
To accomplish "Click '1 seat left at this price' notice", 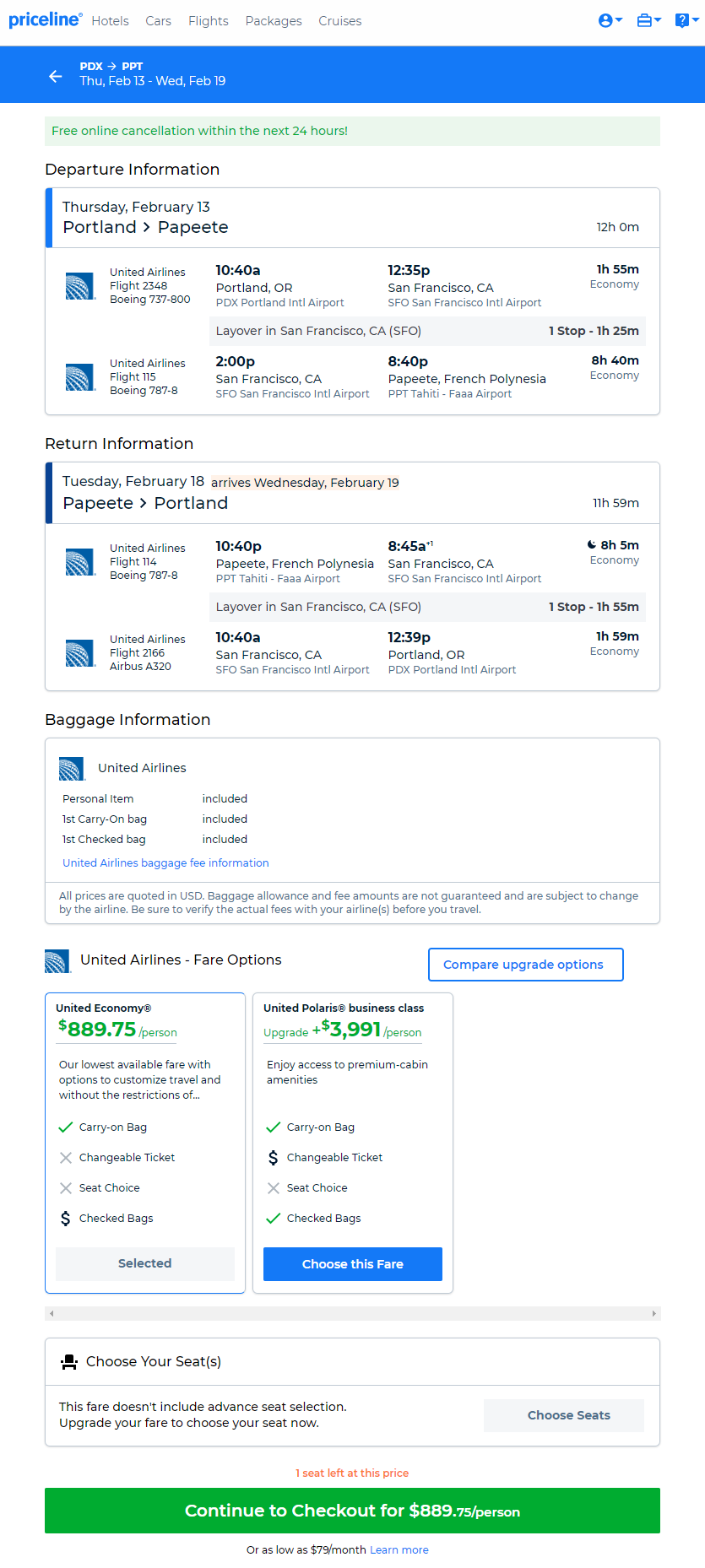I will tap(352, 1473).
